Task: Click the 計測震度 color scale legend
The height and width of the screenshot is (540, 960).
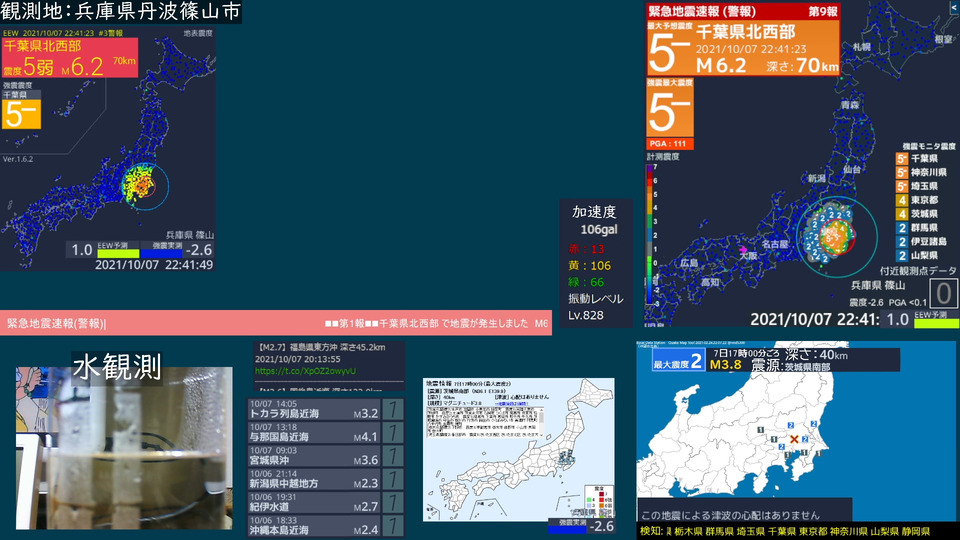Action: (x=650, y=235)
